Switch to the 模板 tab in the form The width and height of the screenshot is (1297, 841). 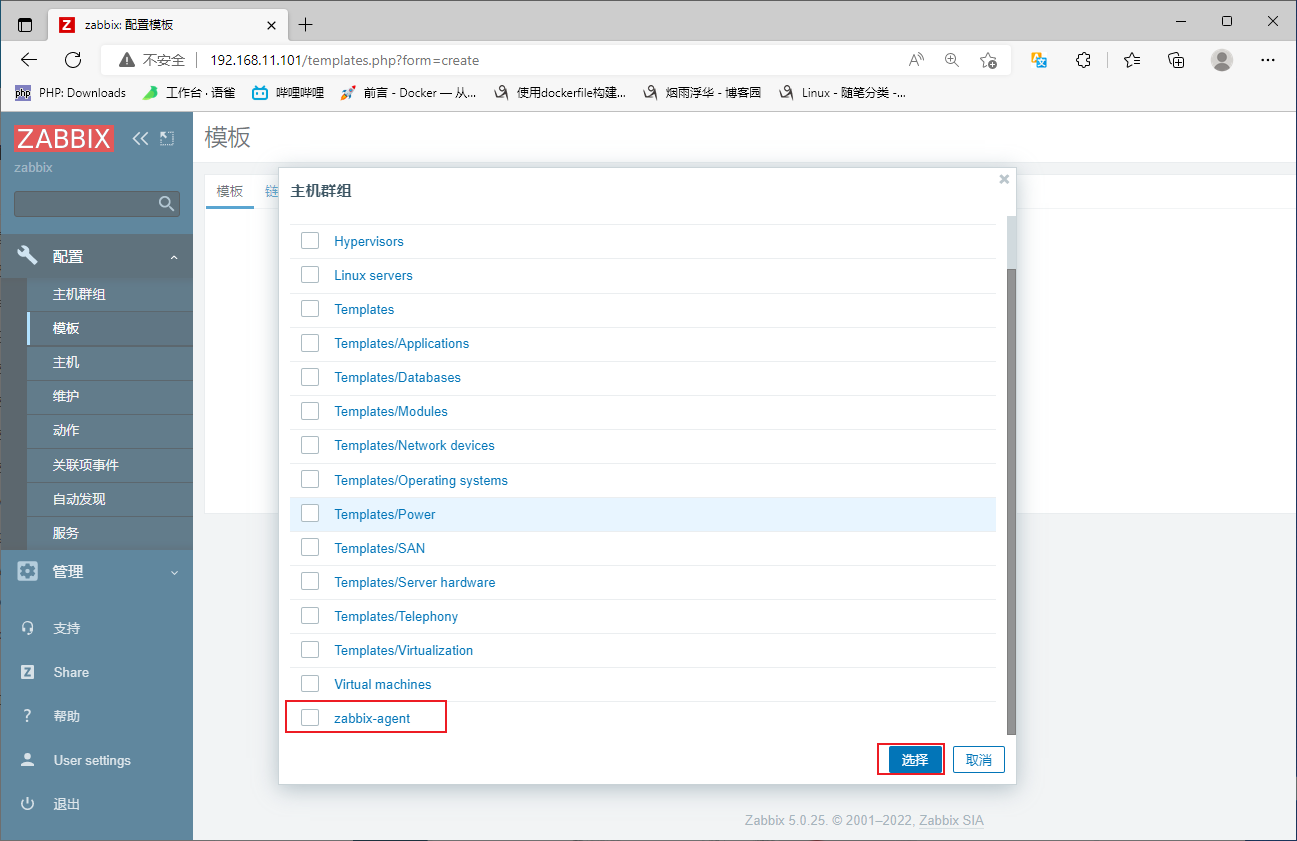(x=230, y=191)
